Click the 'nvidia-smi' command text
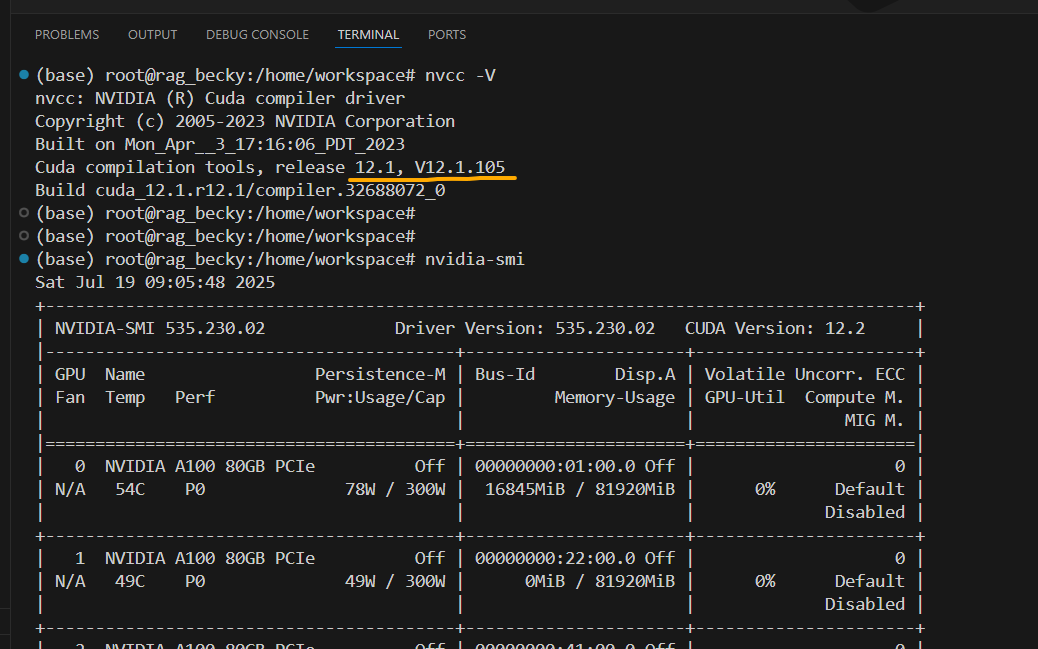The height and width of the screenshot is (649, 1038). [x=475, y=260]
